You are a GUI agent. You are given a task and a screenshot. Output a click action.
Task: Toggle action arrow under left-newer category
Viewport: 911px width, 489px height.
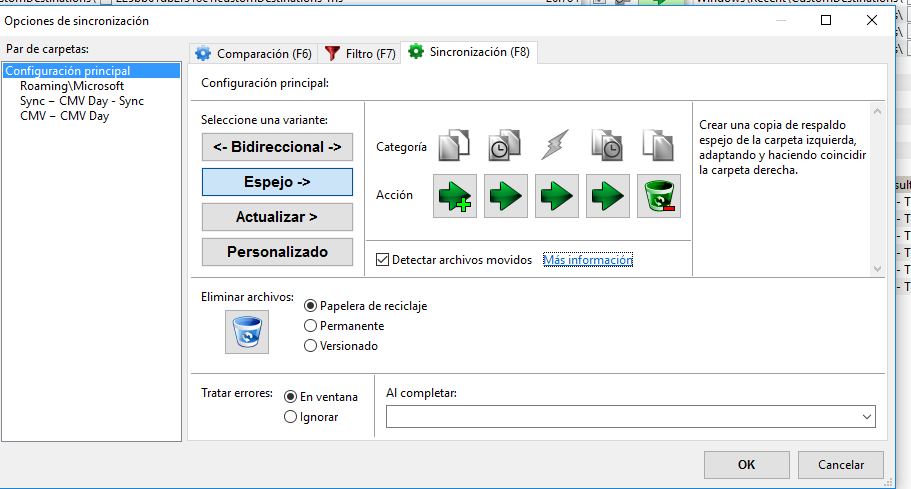tap(505, 196)
